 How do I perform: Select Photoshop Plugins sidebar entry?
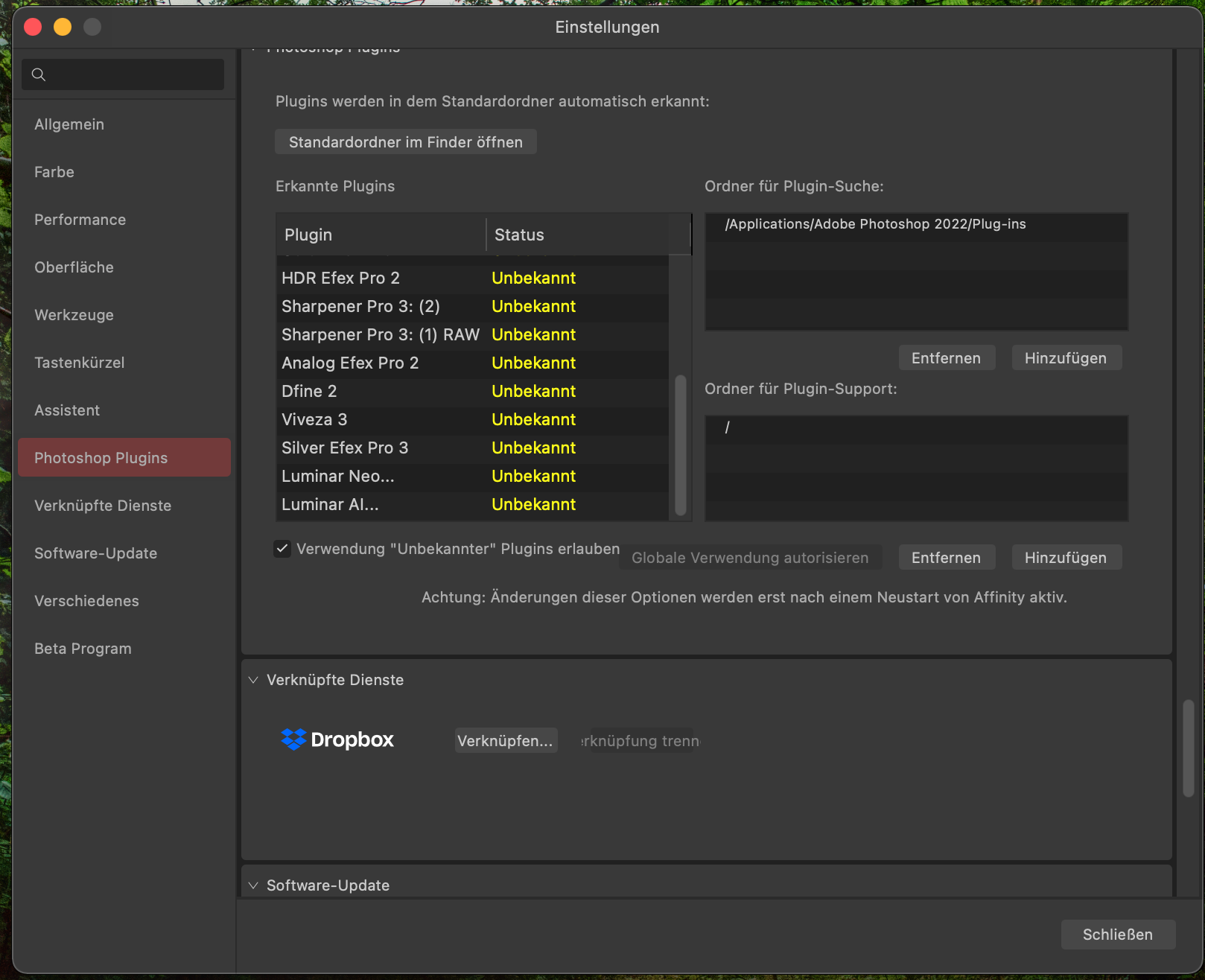tap(124, 457)
